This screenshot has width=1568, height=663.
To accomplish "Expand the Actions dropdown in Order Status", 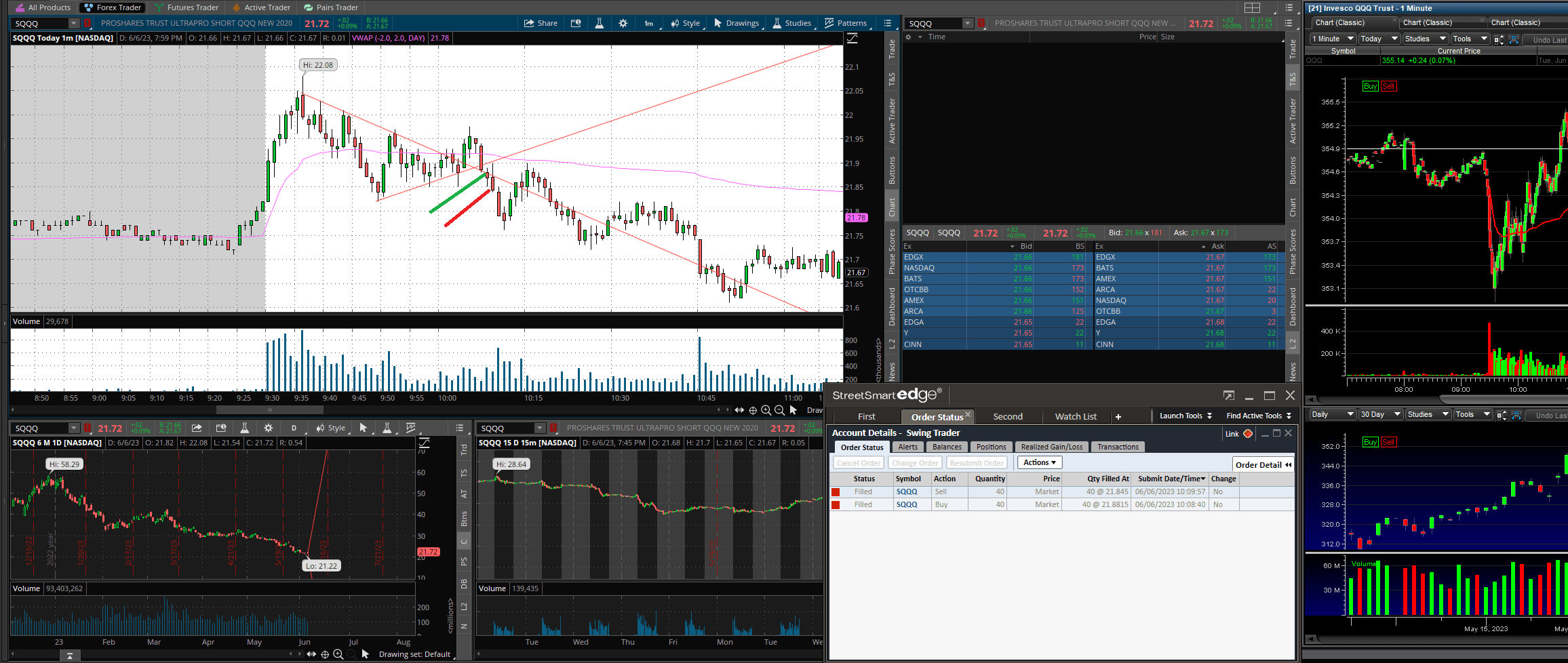I will tap(1039, 463).
